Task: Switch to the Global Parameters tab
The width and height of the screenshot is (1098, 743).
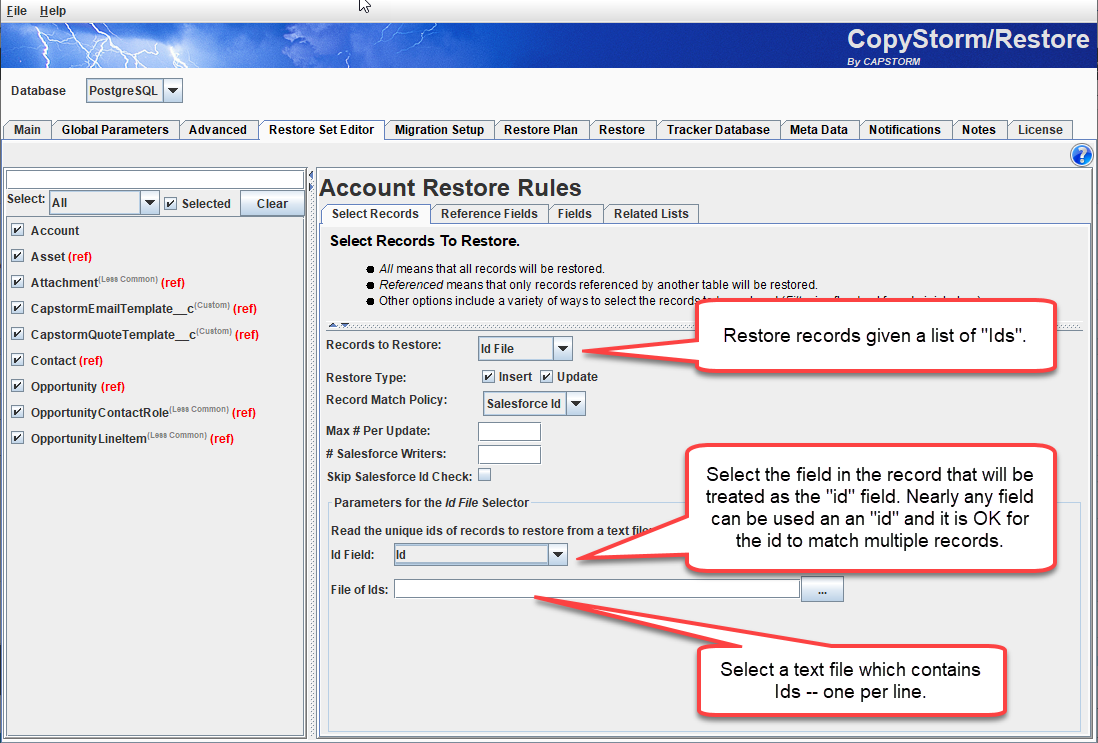Action: point(115,130)
